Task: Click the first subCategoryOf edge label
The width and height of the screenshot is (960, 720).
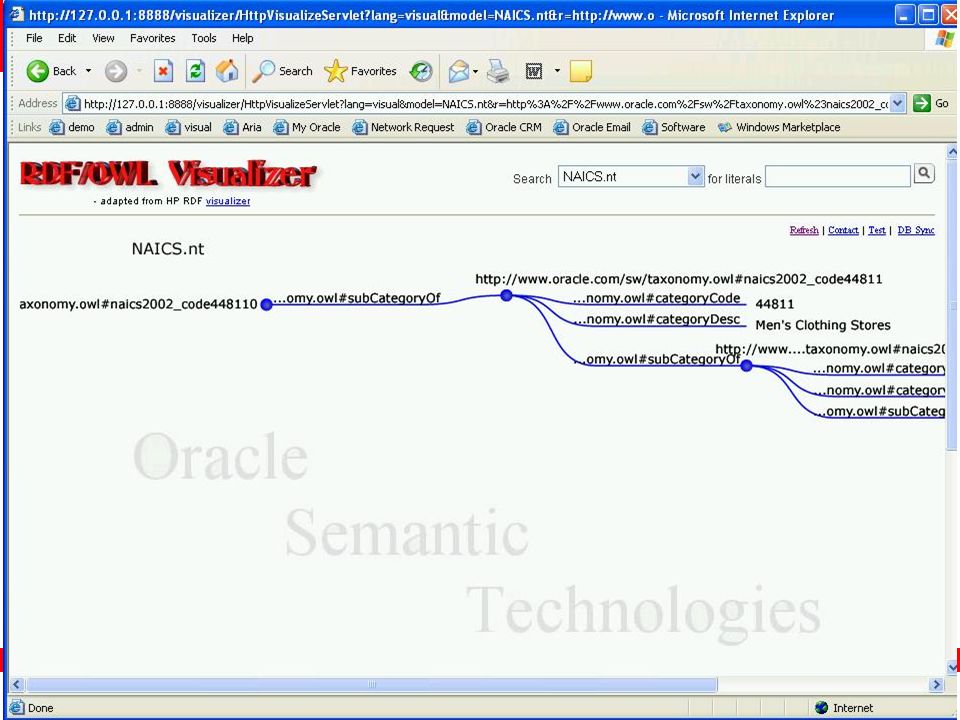Action: [x=357, y=298]
